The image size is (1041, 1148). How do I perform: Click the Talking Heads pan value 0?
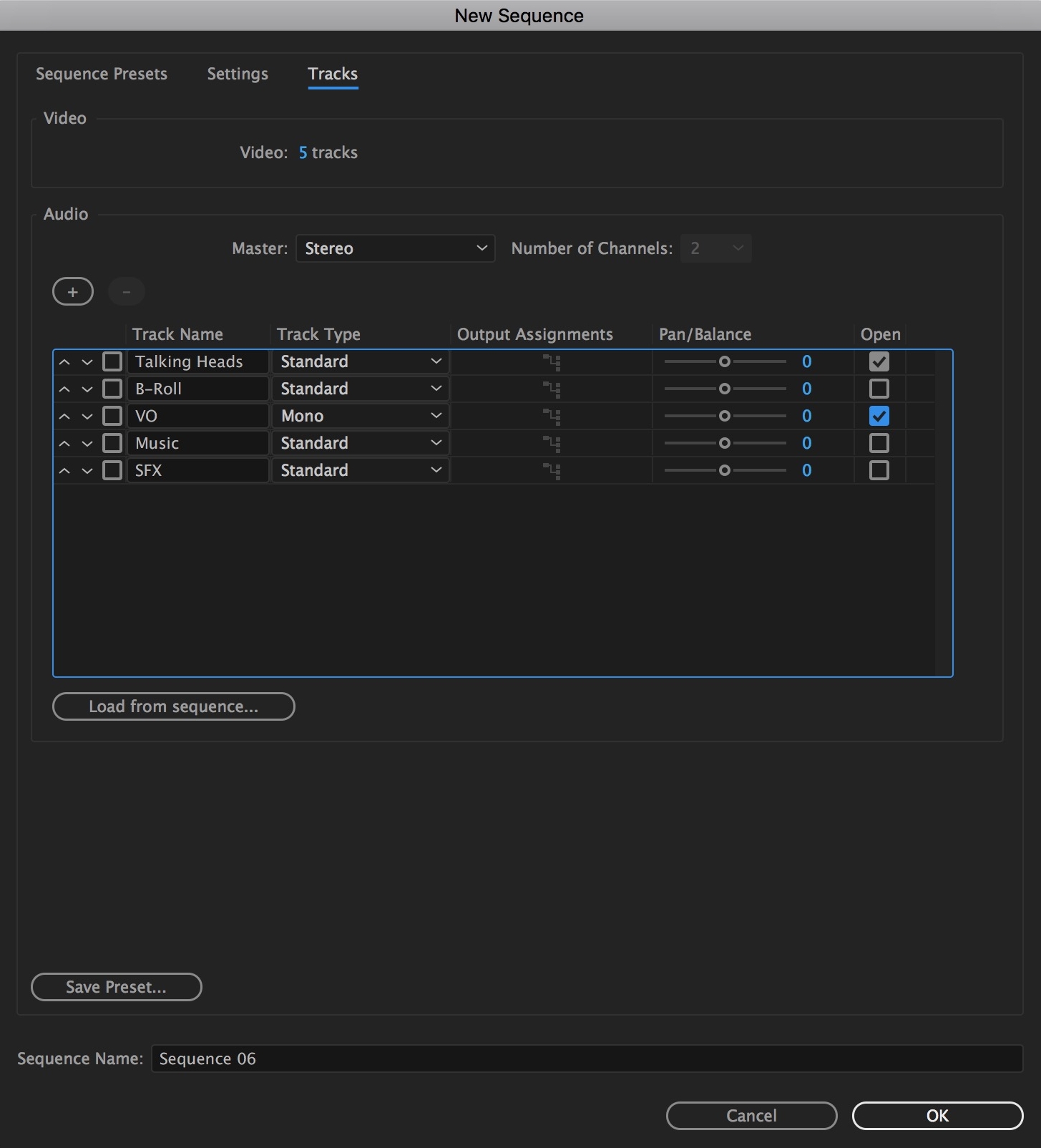(807, 361)
